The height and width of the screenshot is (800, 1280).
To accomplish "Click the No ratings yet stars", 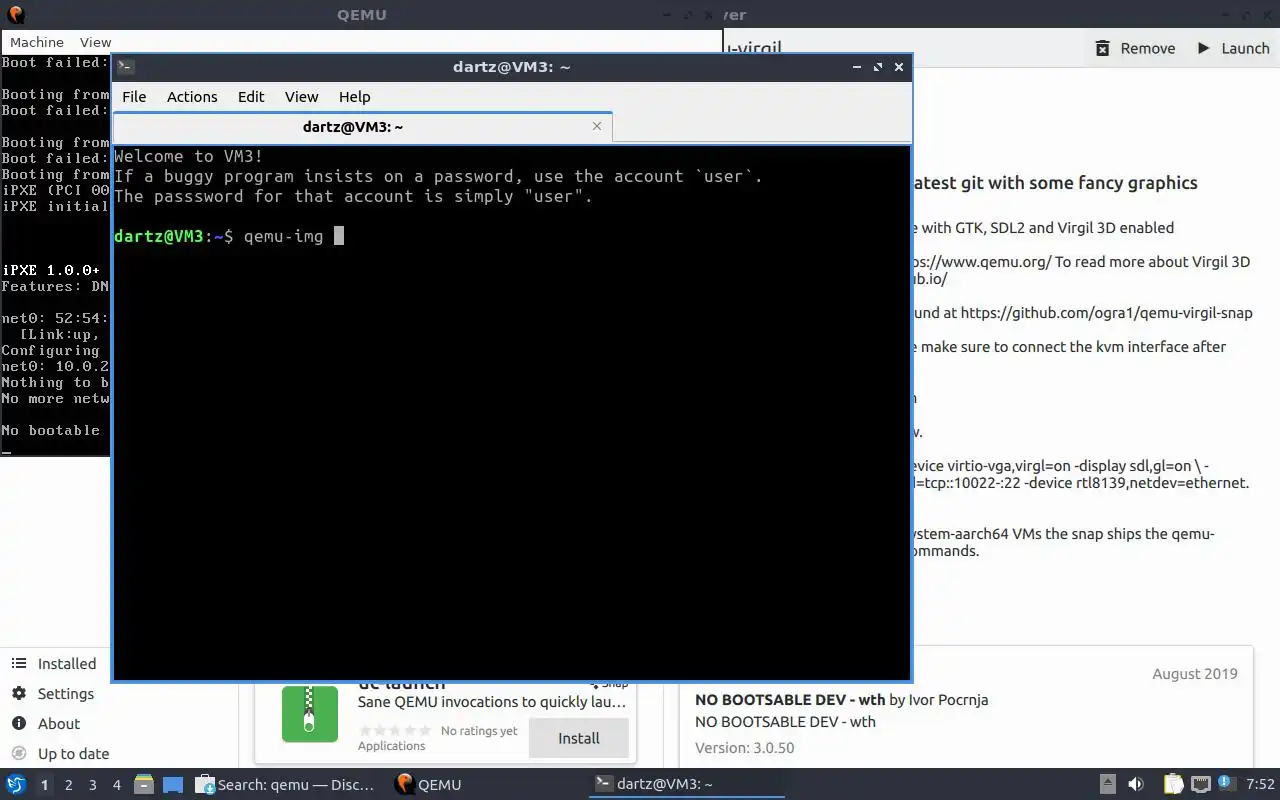I will click(396, 731).
